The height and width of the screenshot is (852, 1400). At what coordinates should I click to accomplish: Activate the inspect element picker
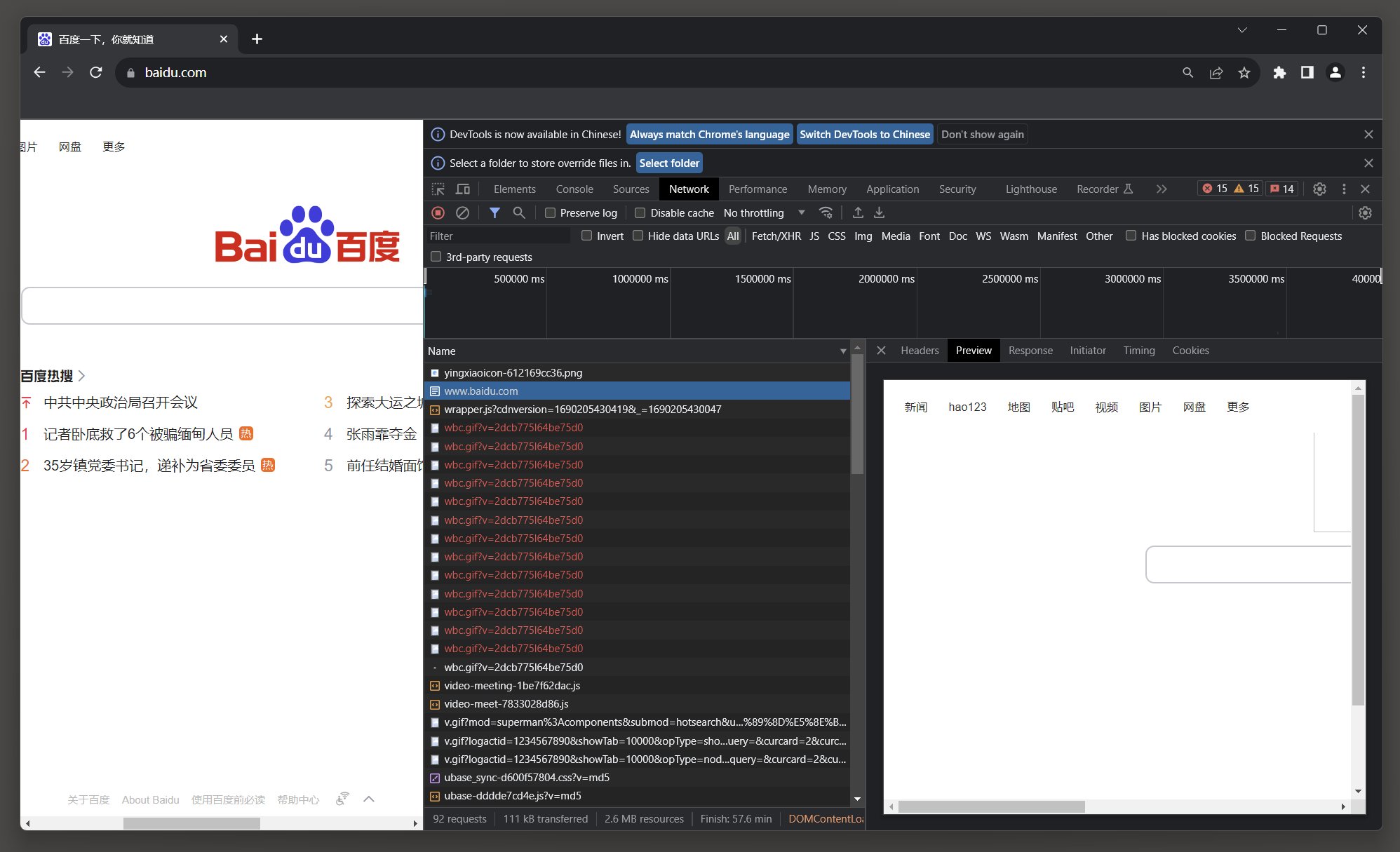point(438,189)
